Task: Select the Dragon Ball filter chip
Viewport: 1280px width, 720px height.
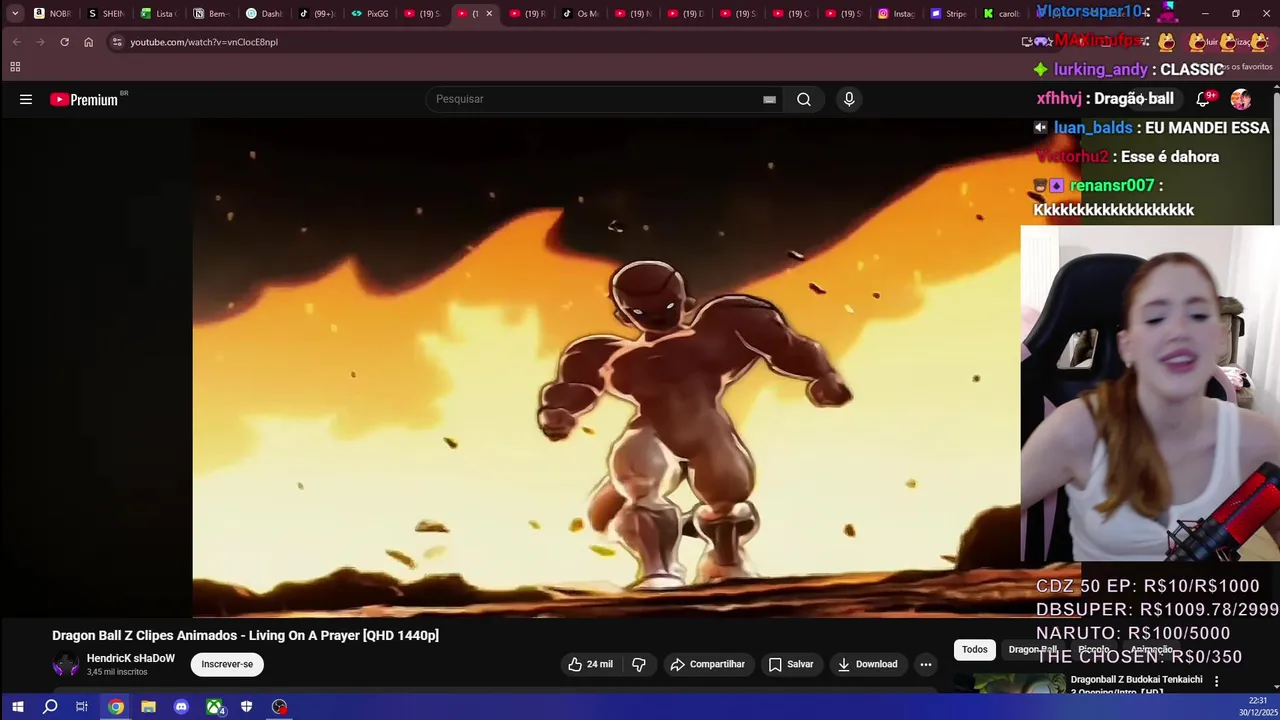Action: [1032, 650]
